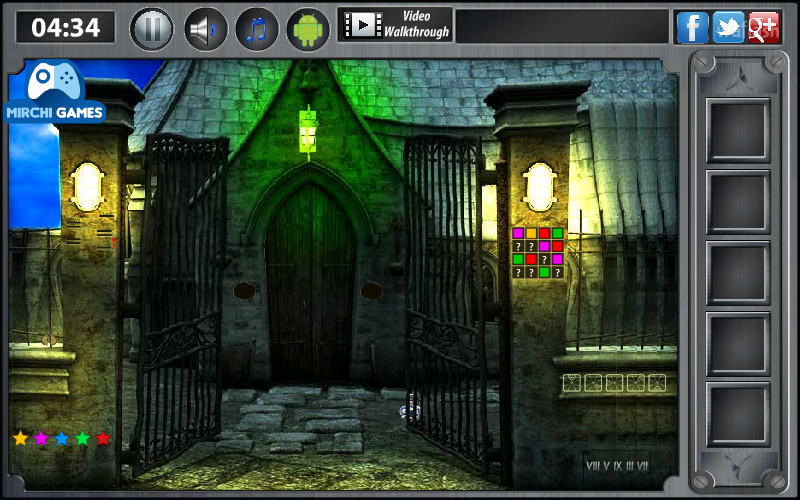Select the fourth inventory slot
The width and height of the screenshot is (800, 500).
pos(738,343)
